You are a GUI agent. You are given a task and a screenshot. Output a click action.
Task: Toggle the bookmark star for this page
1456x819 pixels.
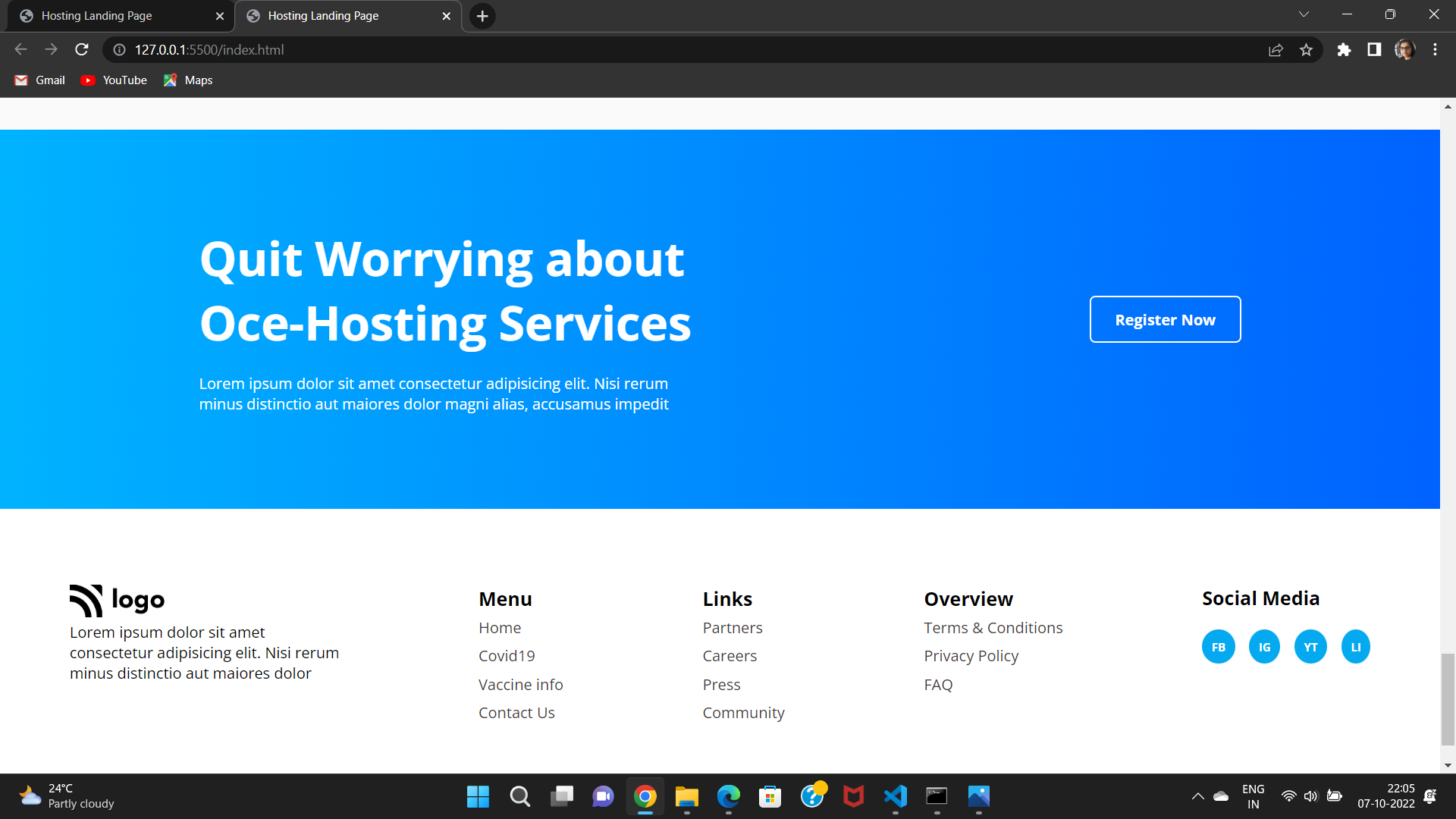click(x=1307, y=49)
